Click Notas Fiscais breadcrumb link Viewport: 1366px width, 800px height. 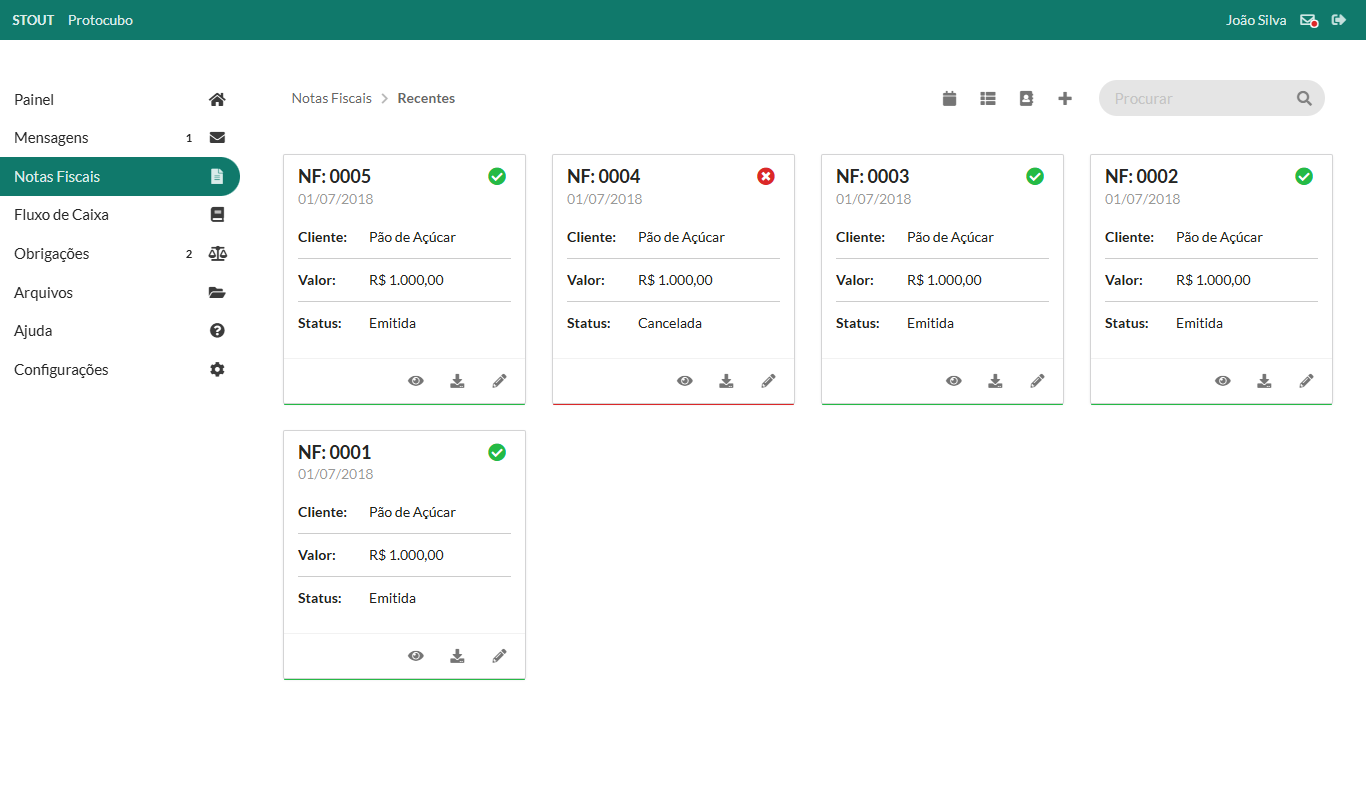pos(331,98)
